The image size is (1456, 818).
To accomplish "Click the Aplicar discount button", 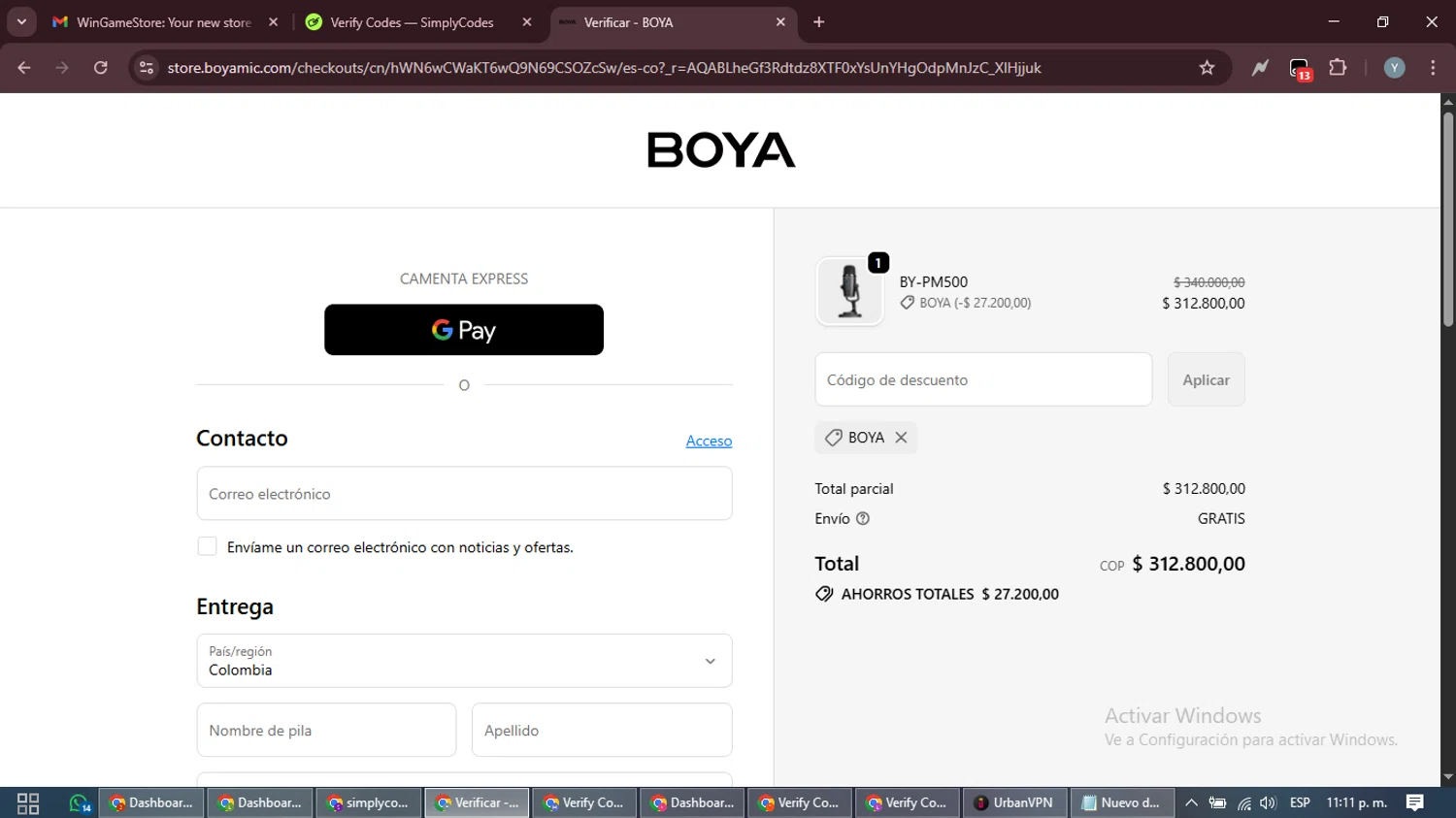I will pyautogui.click(x=1206, y=379).
